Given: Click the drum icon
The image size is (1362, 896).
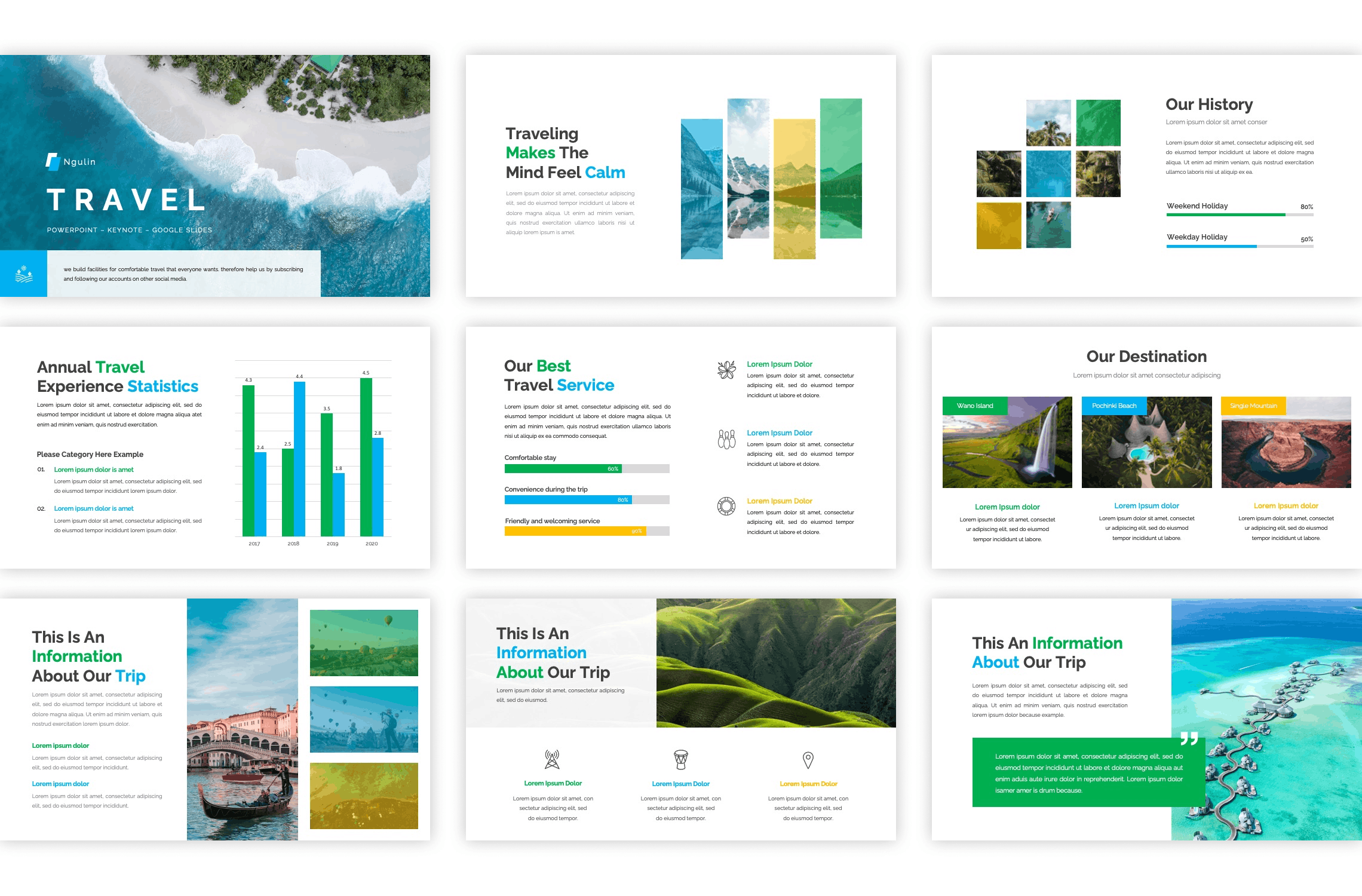Looking at the screenshot, I should tap(680, 760).
